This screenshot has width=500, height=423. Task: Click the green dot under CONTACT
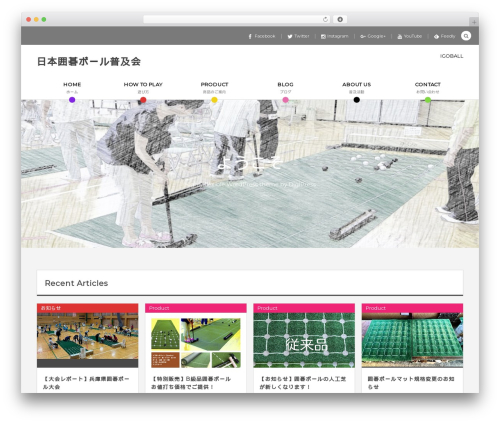tap(428, 100)
